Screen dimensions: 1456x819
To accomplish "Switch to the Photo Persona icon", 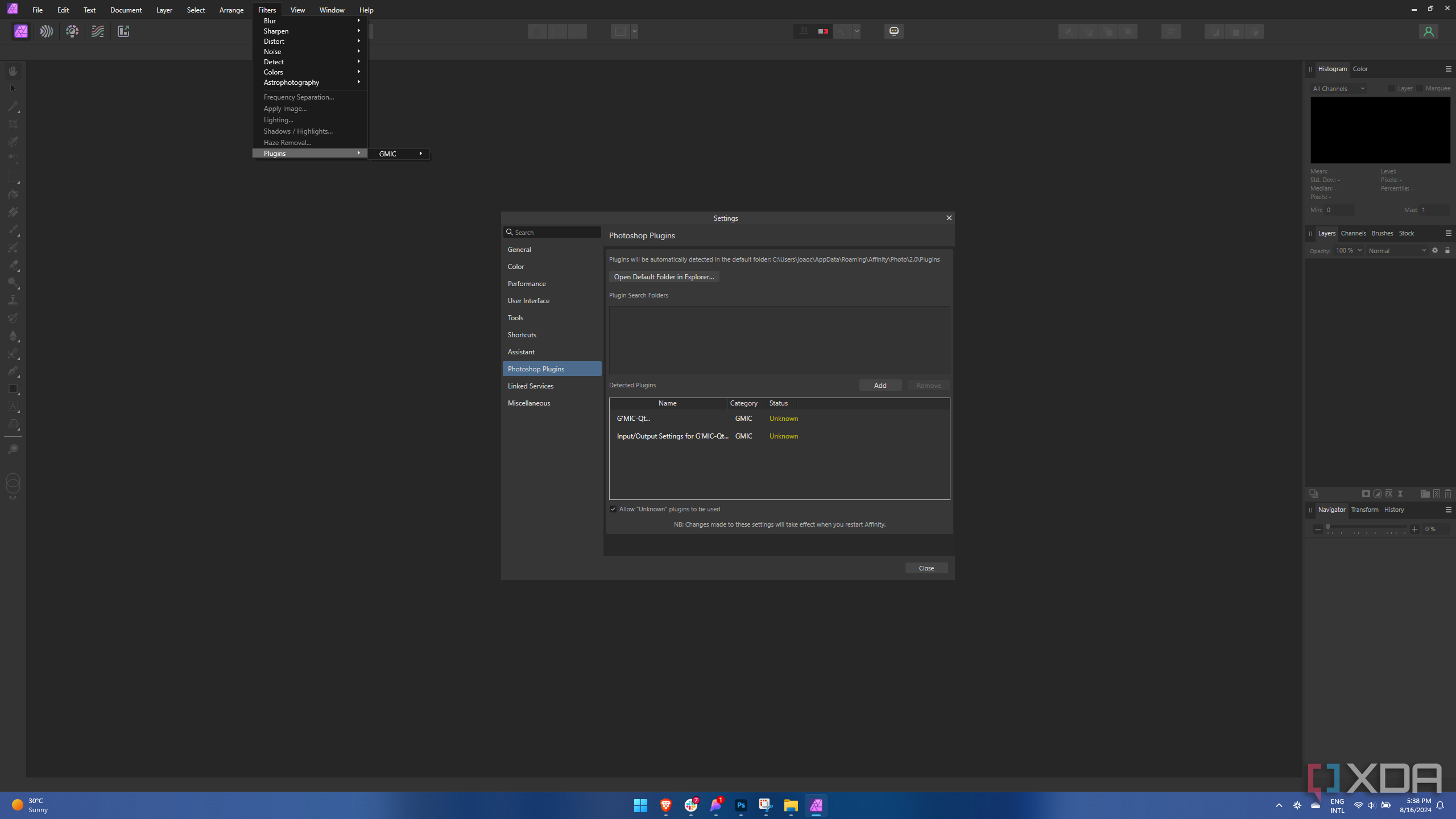I will 21,31.
